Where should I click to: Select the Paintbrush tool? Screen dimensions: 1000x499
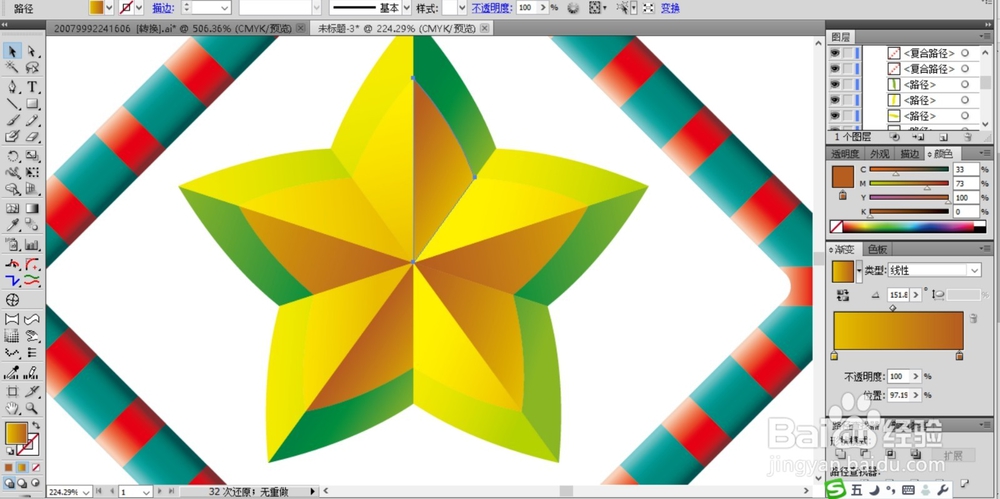pyautogui.click(x=12, y=120)
